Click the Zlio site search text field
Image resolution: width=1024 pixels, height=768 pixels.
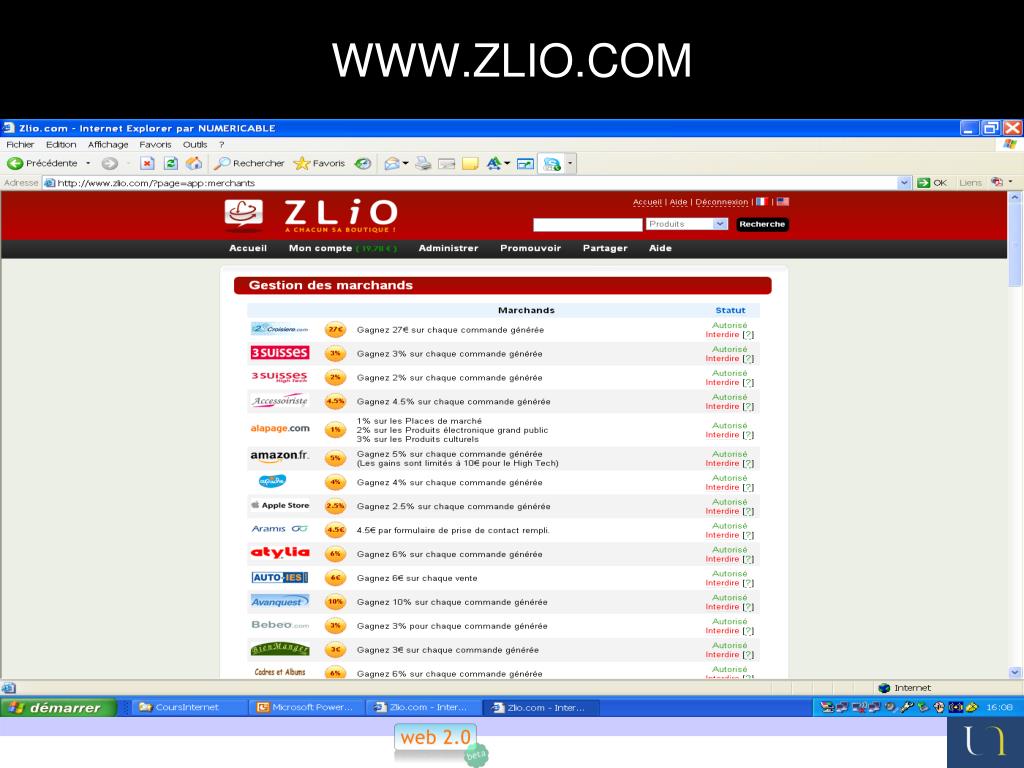[x=588, y=225]
